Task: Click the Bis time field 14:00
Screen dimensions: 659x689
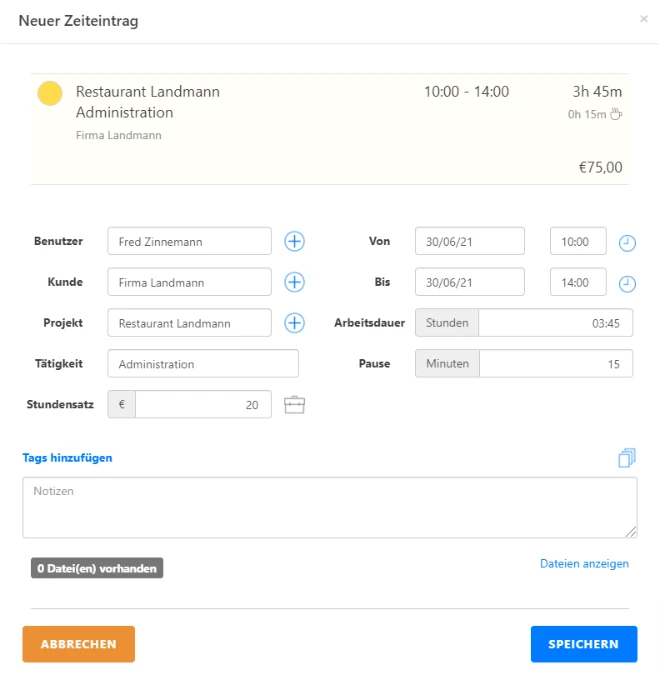Action: 578,282
